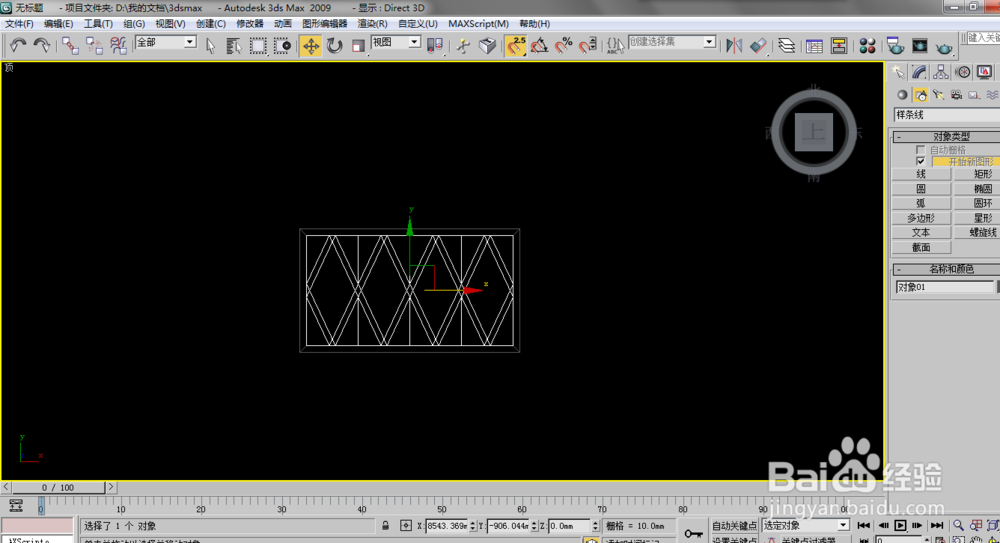This screenshot has height=543, width=1000.
Task: Select the Lights category icon
Action: (938, 95)
